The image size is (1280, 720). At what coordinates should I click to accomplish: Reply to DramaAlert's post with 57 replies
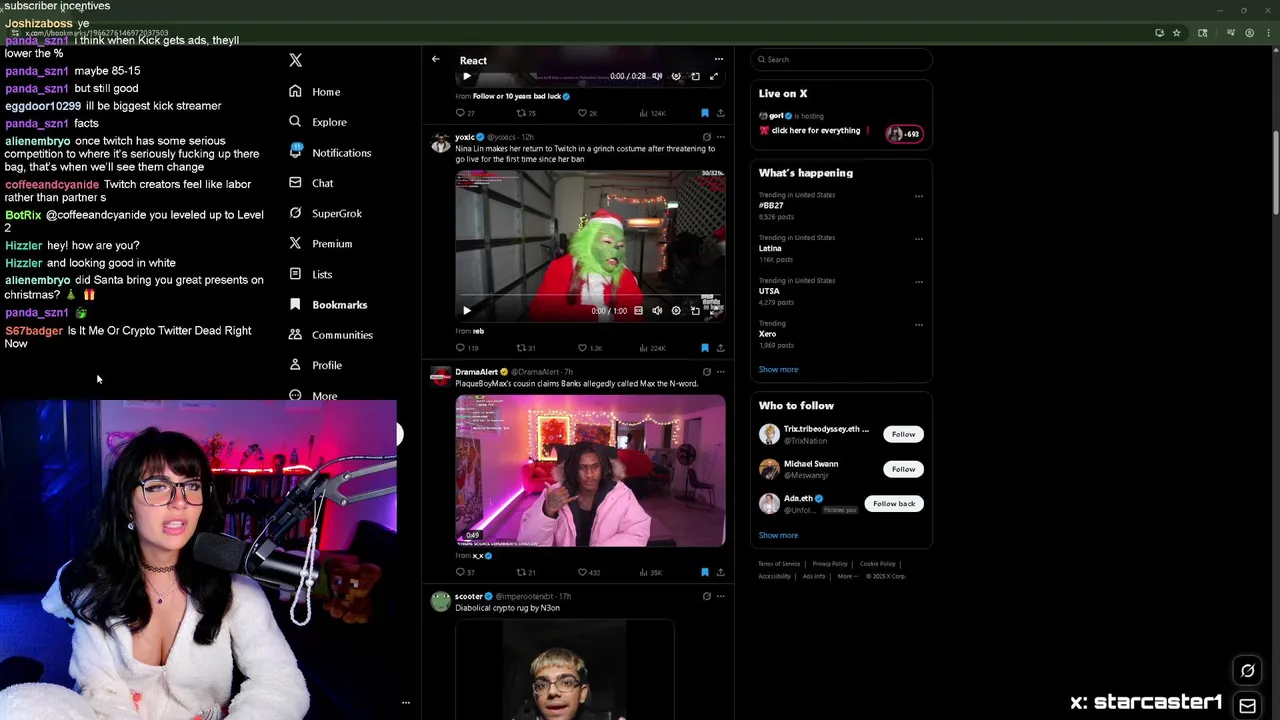[x=465, y=572]
